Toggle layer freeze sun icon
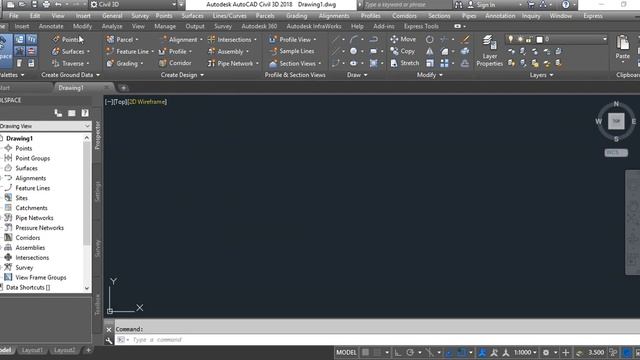 point(520,40)
